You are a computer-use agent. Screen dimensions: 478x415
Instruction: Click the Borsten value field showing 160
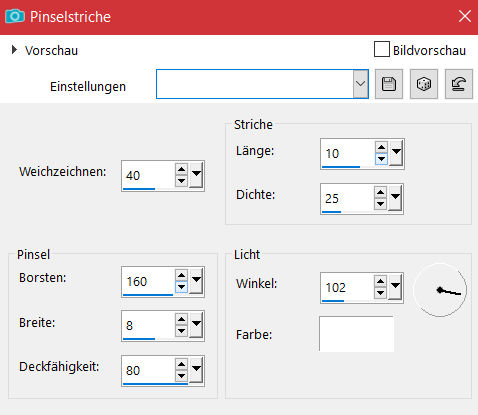click(148, 282)
